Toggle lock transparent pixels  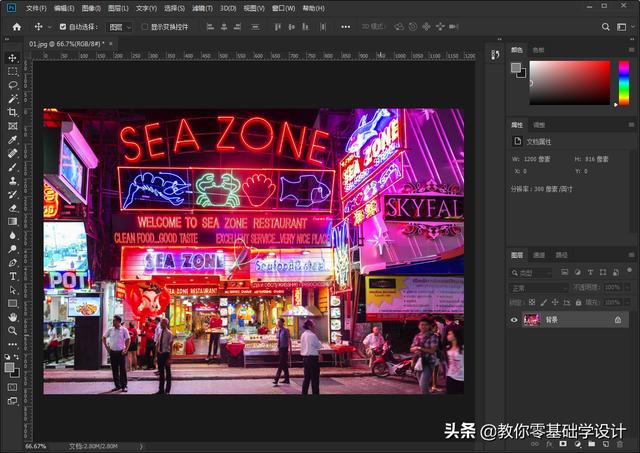pos(532,302)
